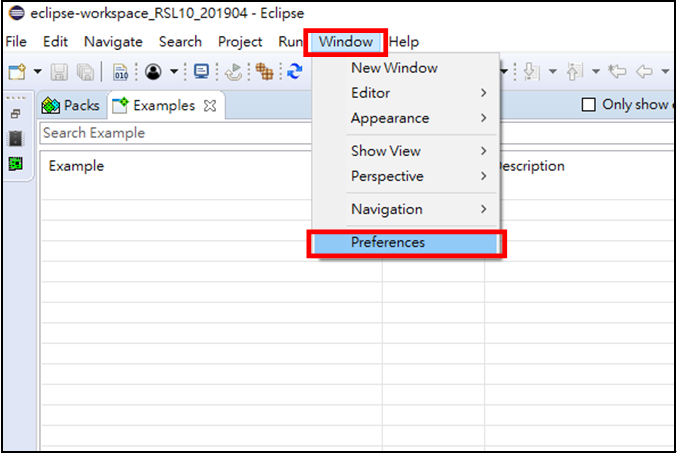677x453 pixels.
Task: Open dropdown arrow beside New icon
Action: pos(37,71)
